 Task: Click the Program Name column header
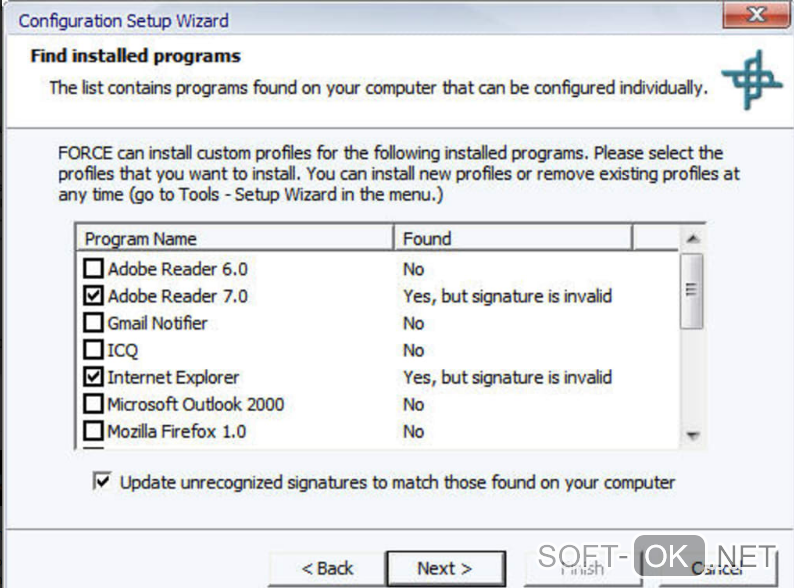click(235, 239)
